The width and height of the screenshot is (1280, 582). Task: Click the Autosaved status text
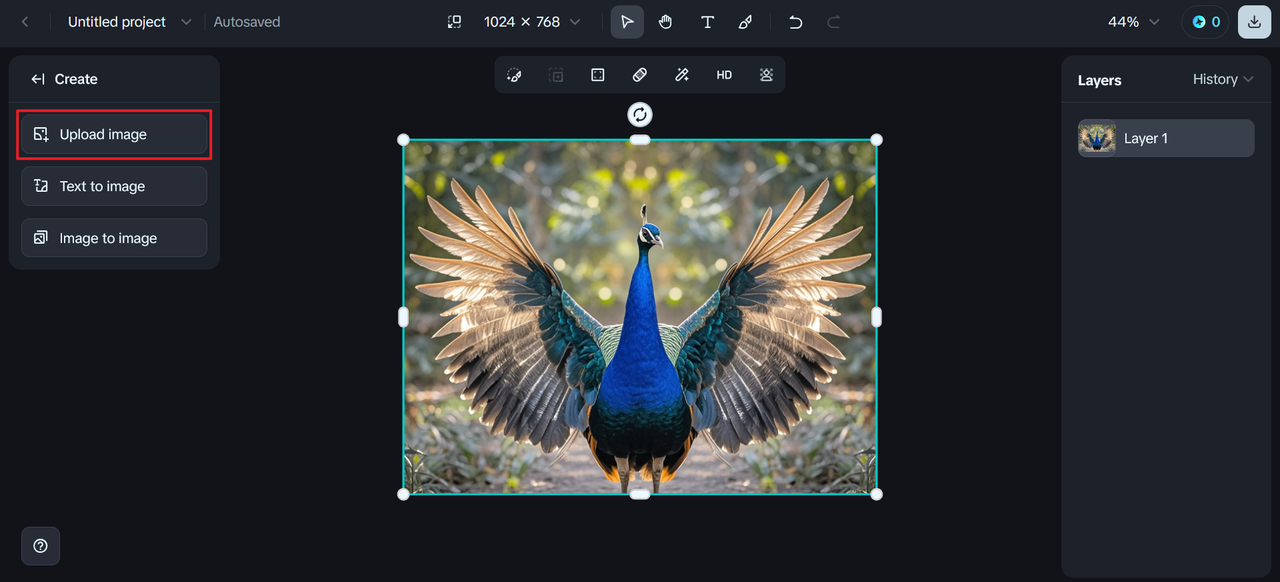[x=247, y=22]
